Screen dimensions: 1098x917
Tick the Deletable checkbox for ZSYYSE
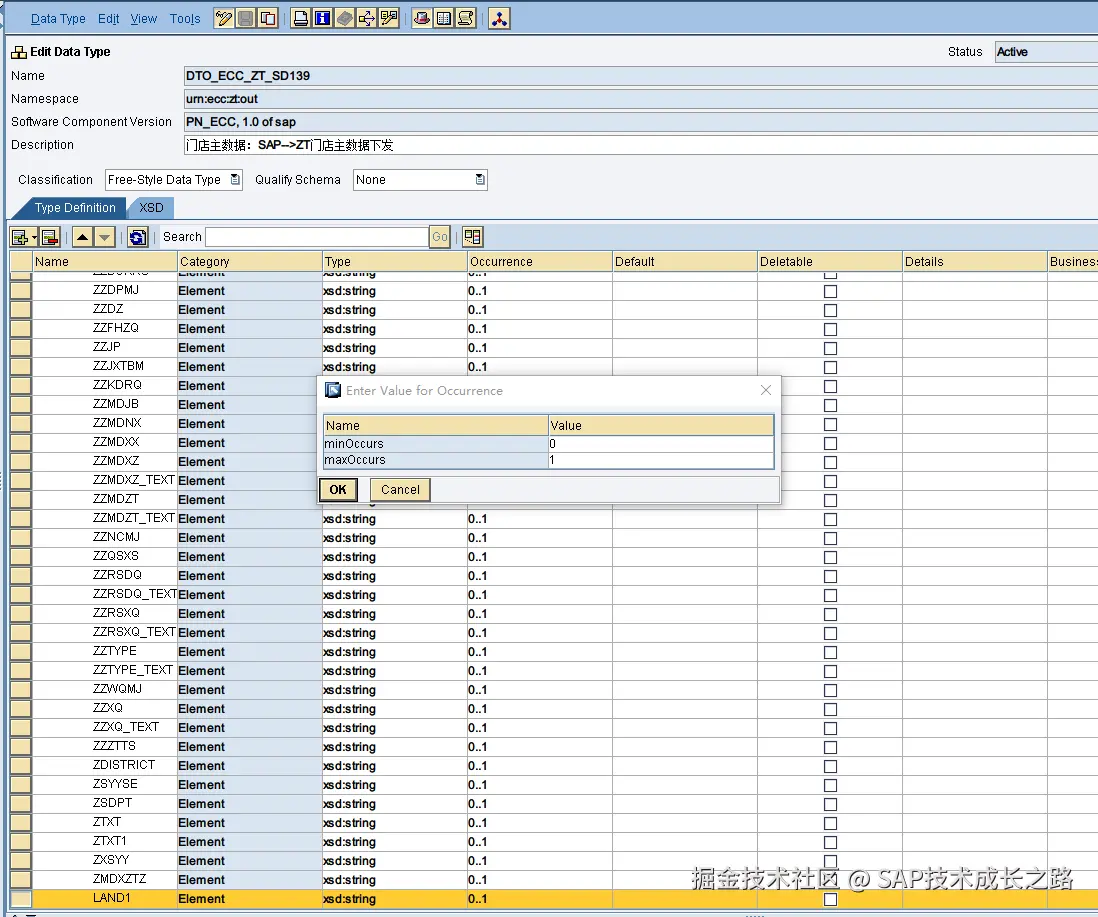point(831,785)
